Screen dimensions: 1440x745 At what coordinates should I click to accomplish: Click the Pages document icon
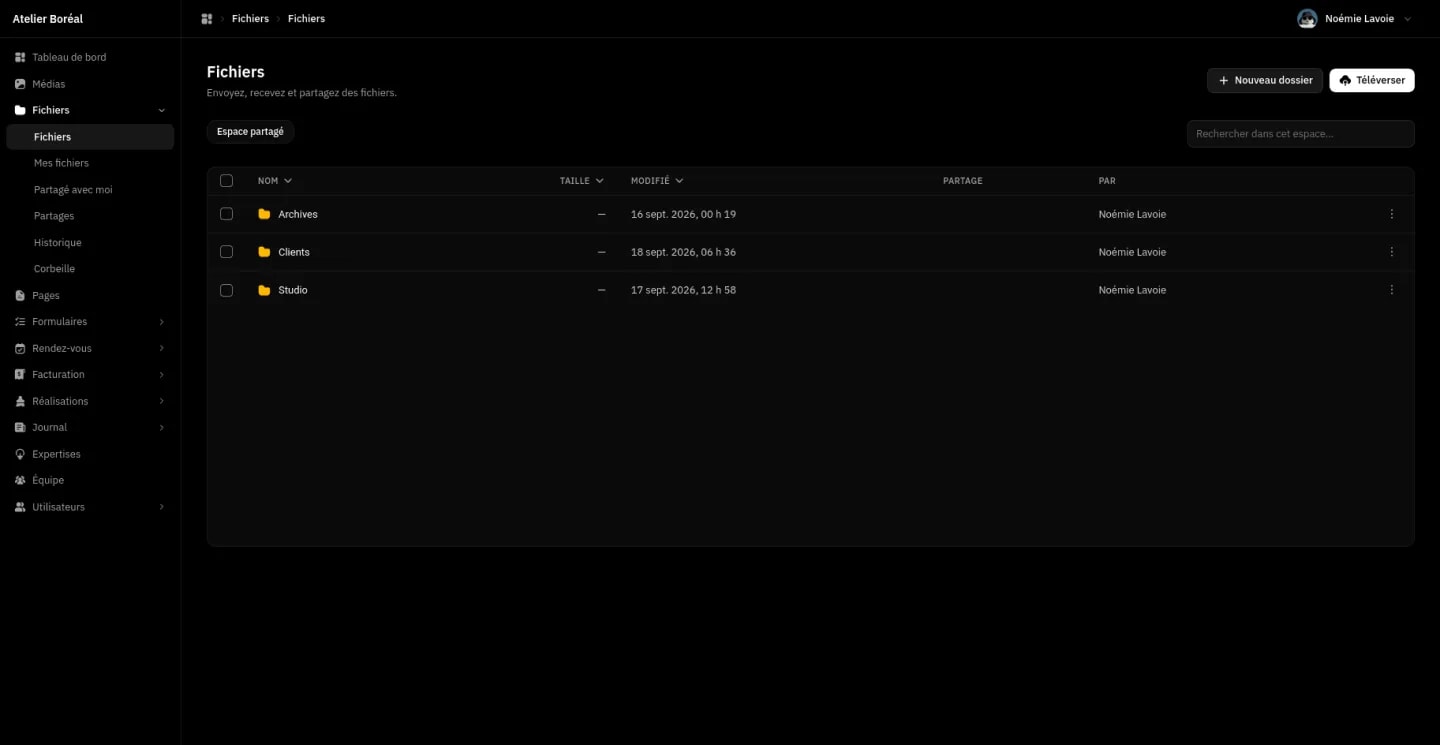[20, 296]
